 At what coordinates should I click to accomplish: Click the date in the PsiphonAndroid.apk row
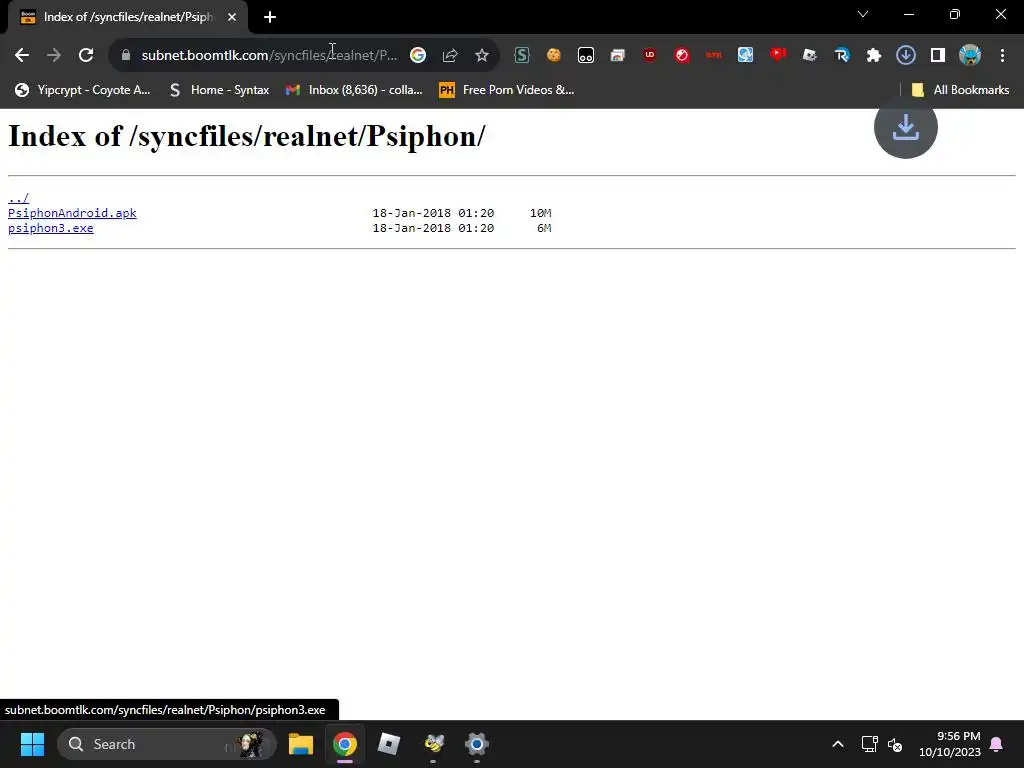pos(433,213)
